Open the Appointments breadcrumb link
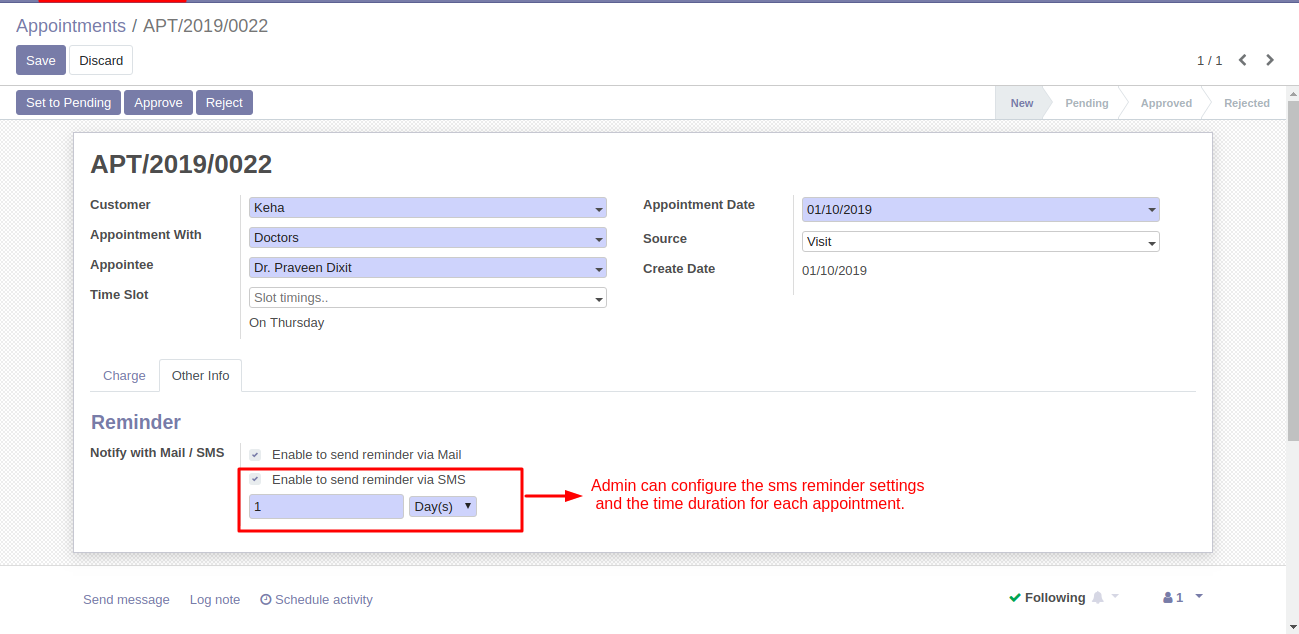Screen dimensions: 1299x634 click(71, 26)
